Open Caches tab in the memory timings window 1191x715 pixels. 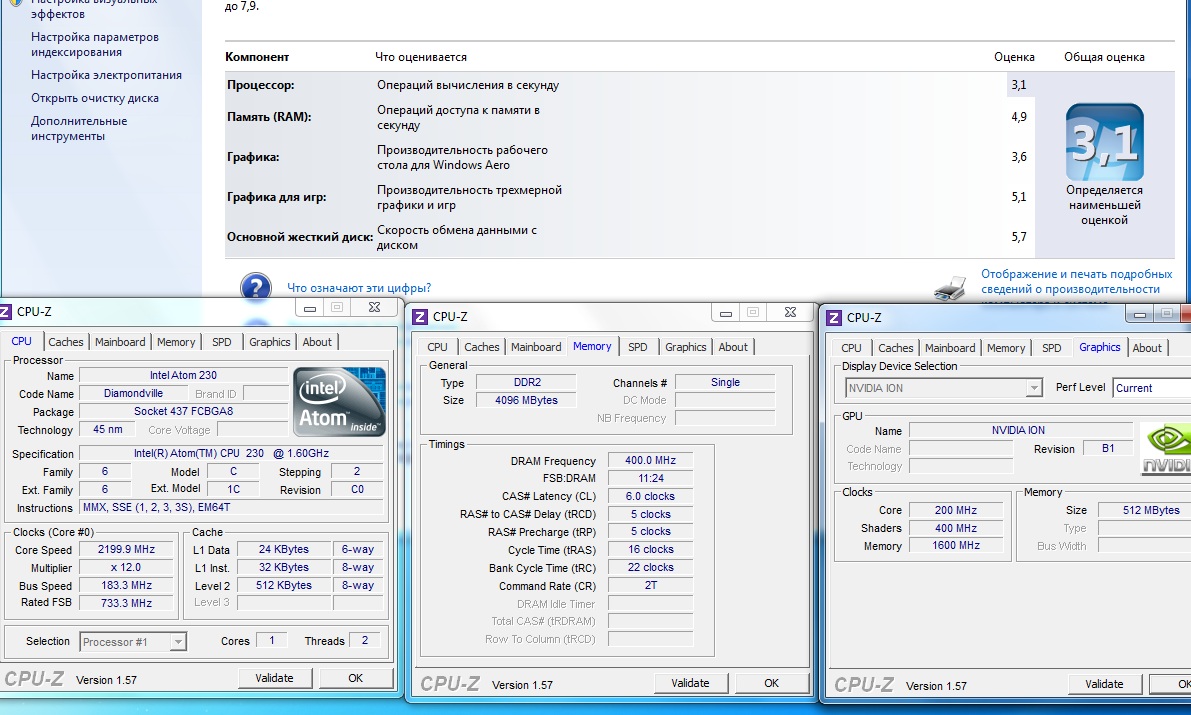click(482, 347)
